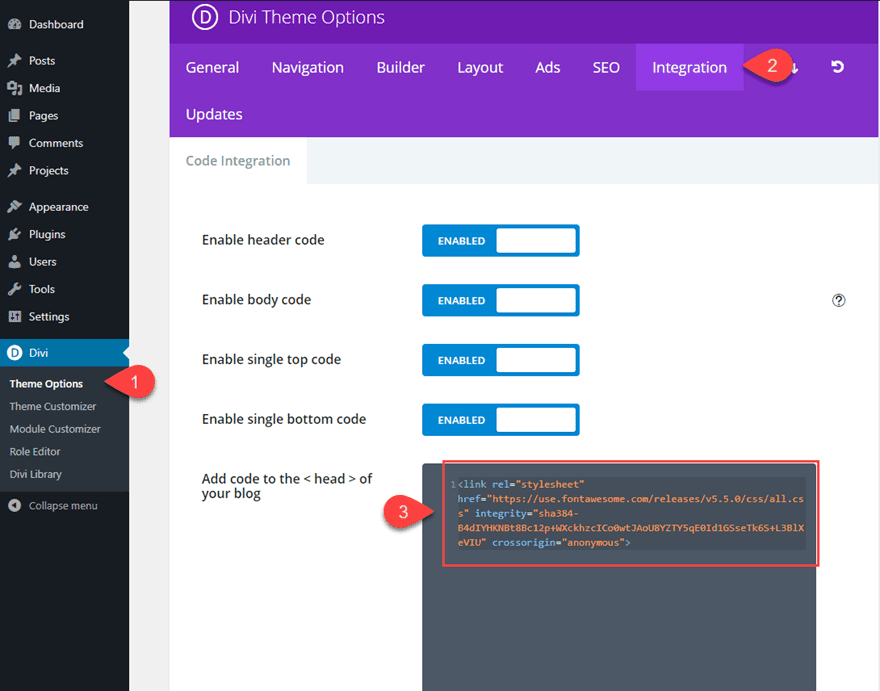Image resolution: width=880 pixels, height=691 pixels.
Task: Open the Pages menu item
Action: pyautogui.click(x=43, y=116)
